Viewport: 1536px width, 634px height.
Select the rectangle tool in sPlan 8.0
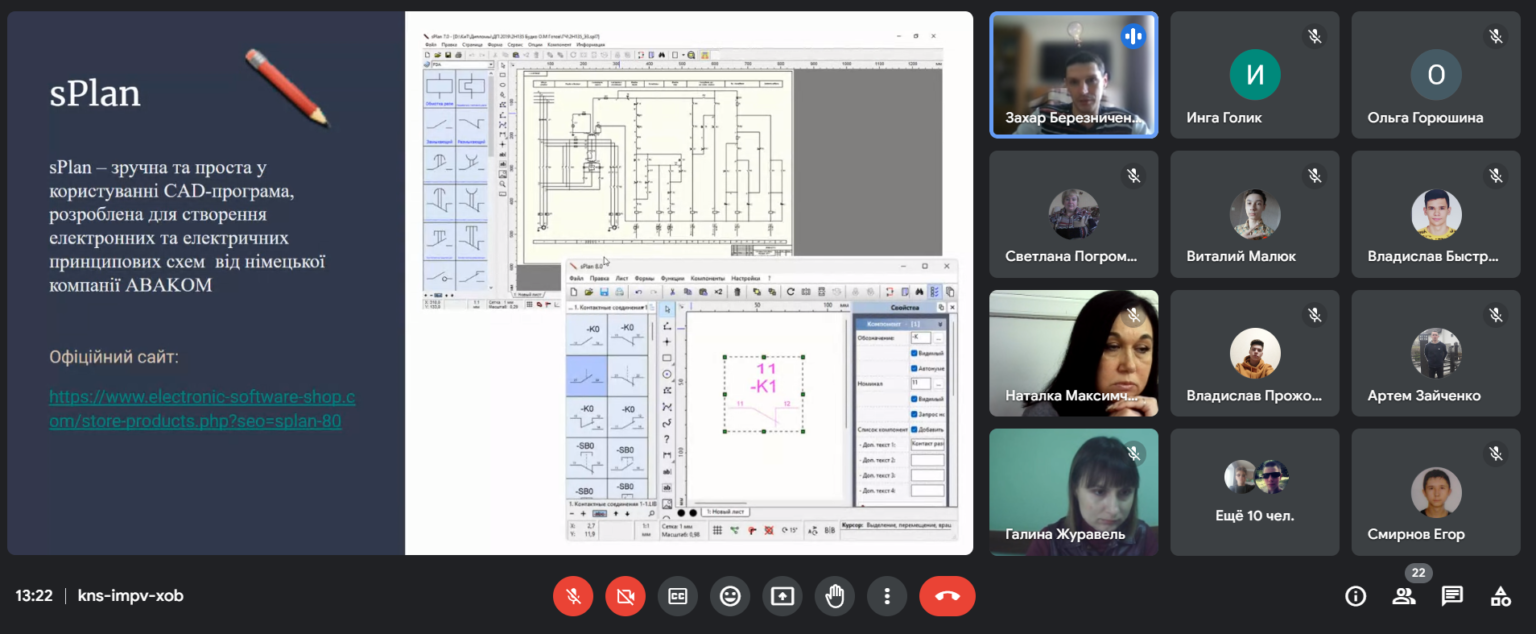[x=667, y=358]
